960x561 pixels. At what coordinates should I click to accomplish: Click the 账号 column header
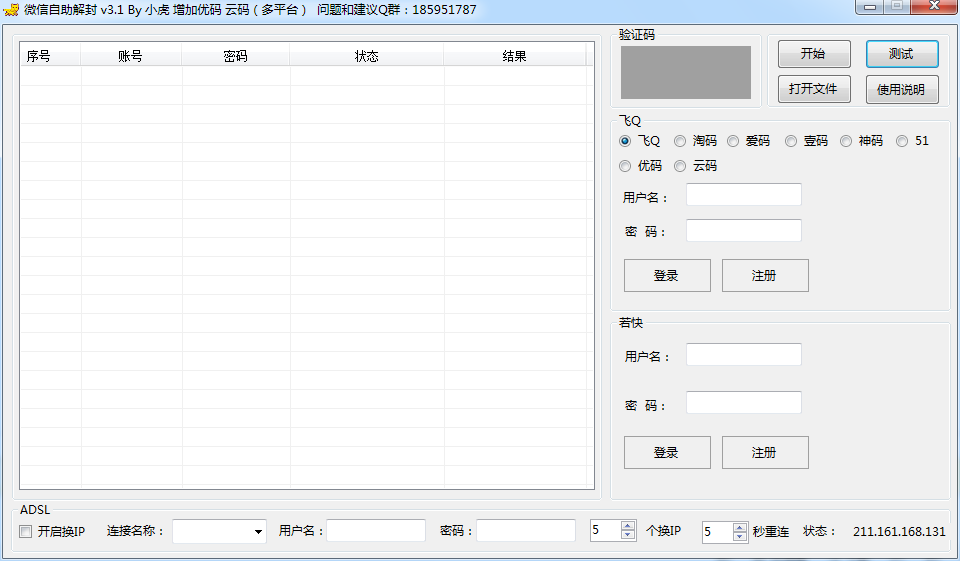130,56
